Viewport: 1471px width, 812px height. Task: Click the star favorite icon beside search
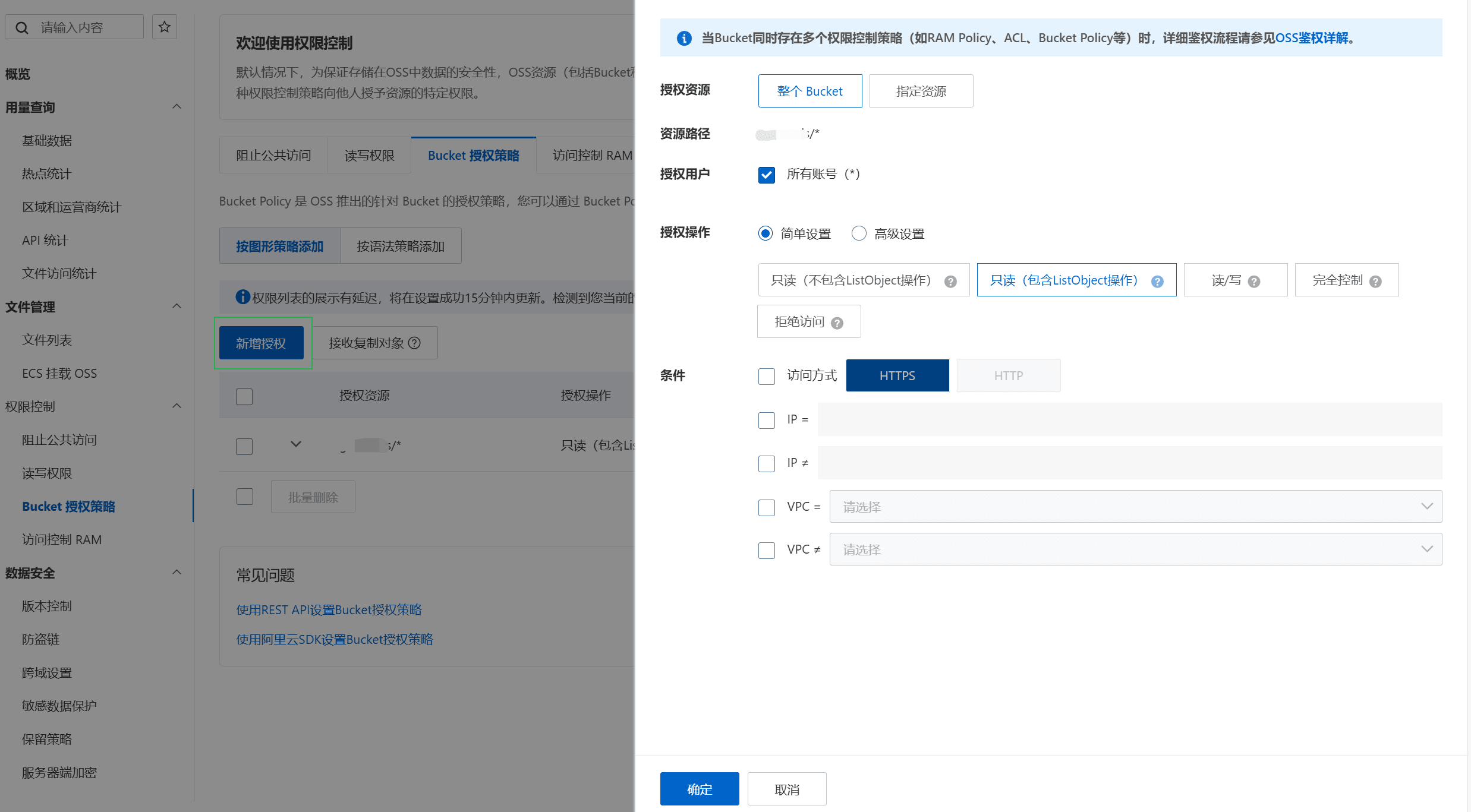point(165,27)
